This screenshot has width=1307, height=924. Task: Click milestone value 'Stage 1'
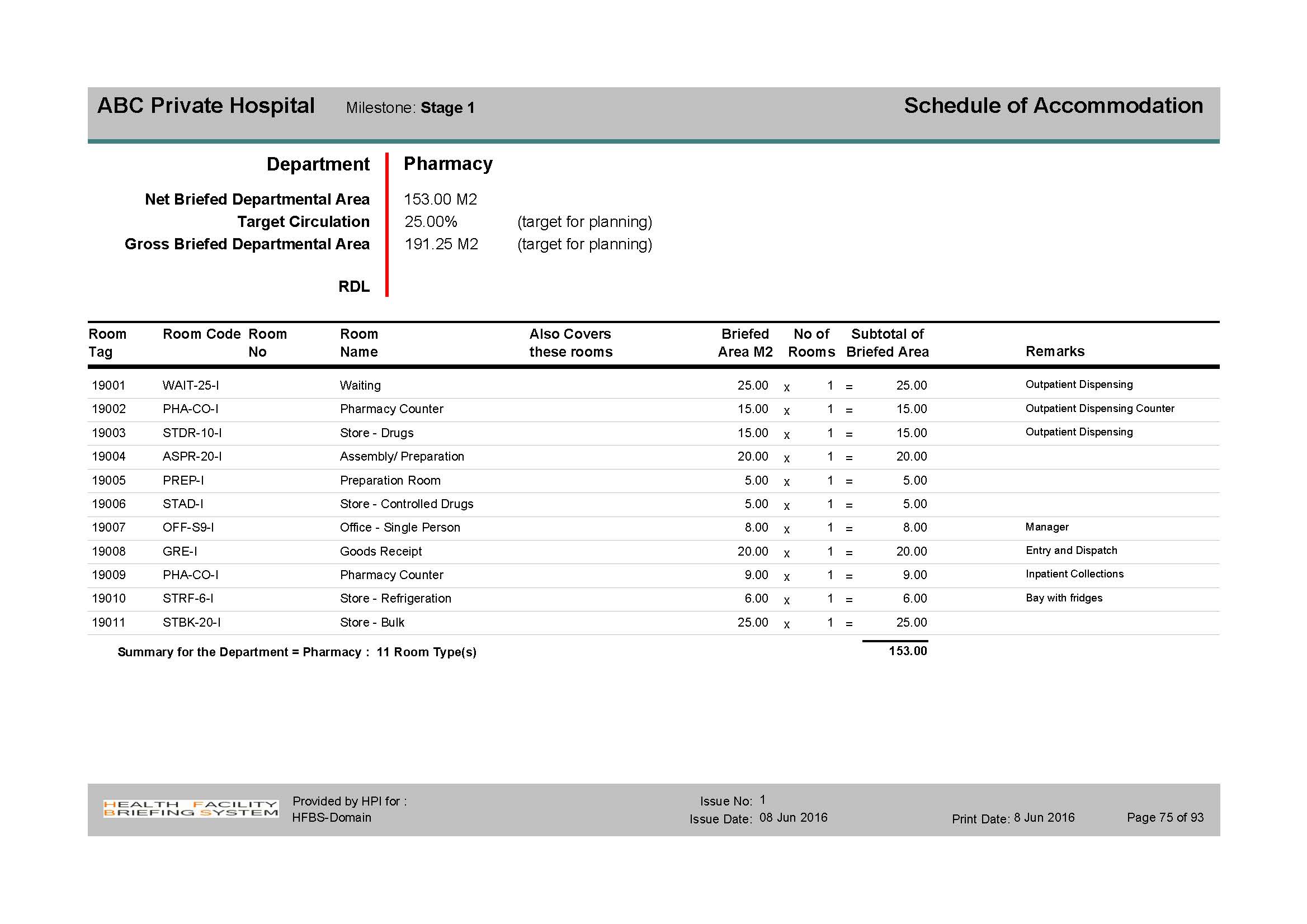point(448,108)
